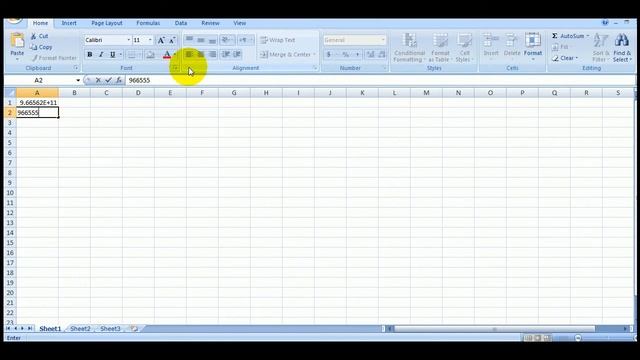Switch to the Data tab

click(x=181, y=23)
